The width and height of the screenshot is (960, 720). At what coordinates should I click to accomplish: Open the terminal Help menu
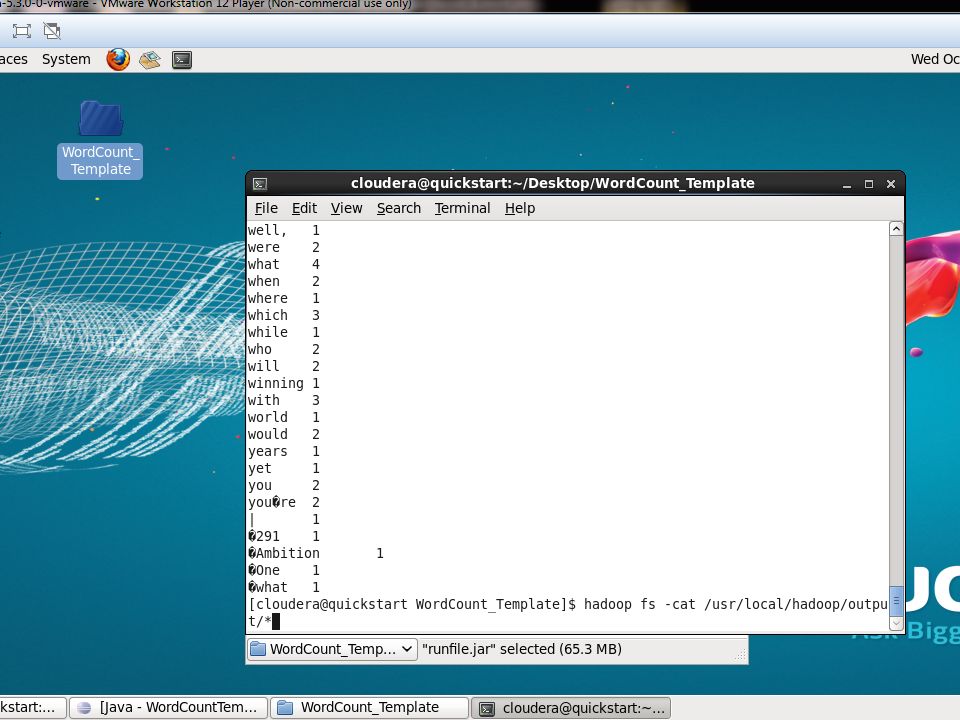click(520, 208)
